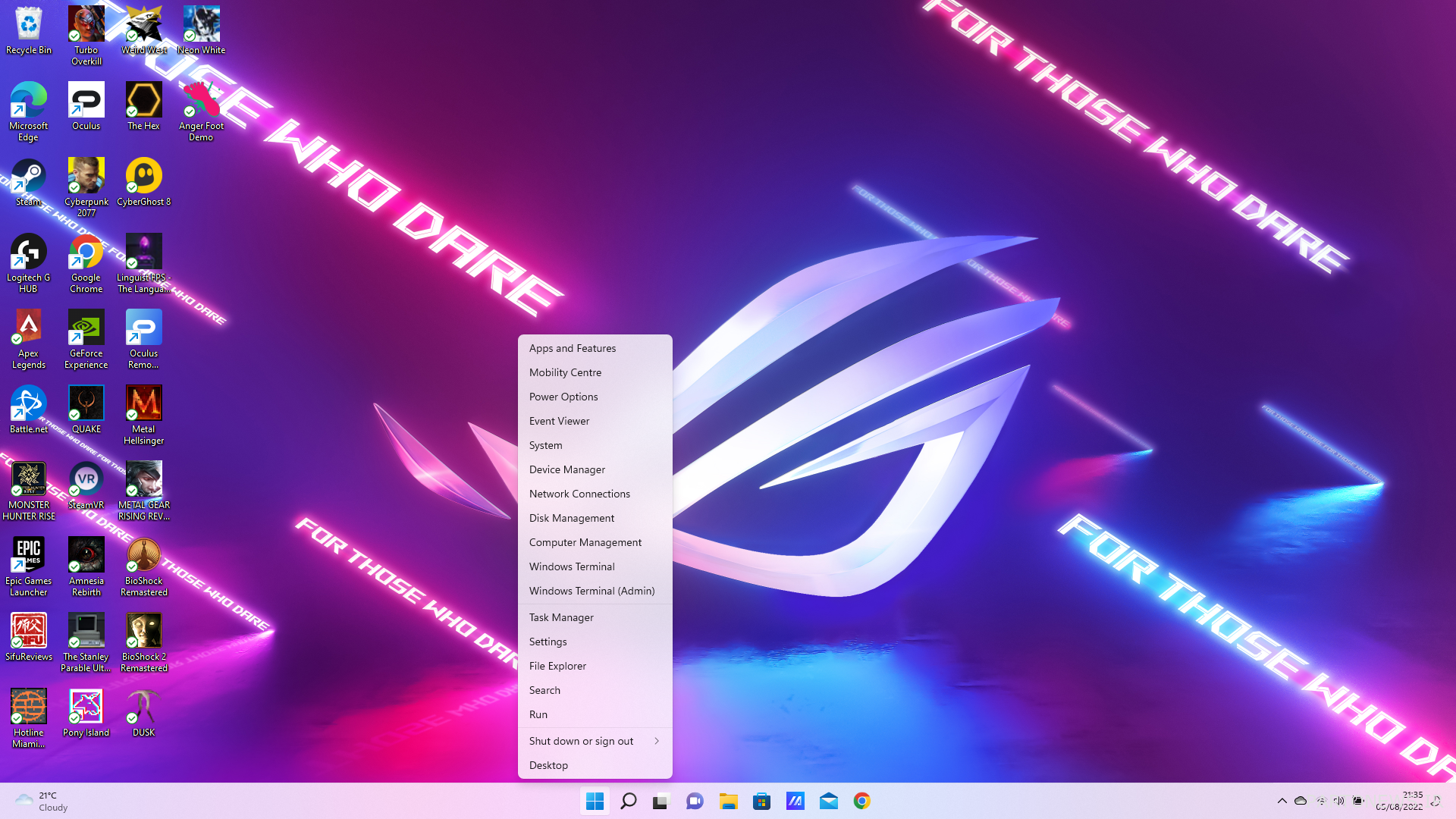This screenshot has height=819, width=1456.
Task: Open the Recycle Bin icon
Action: pos(28,29)
